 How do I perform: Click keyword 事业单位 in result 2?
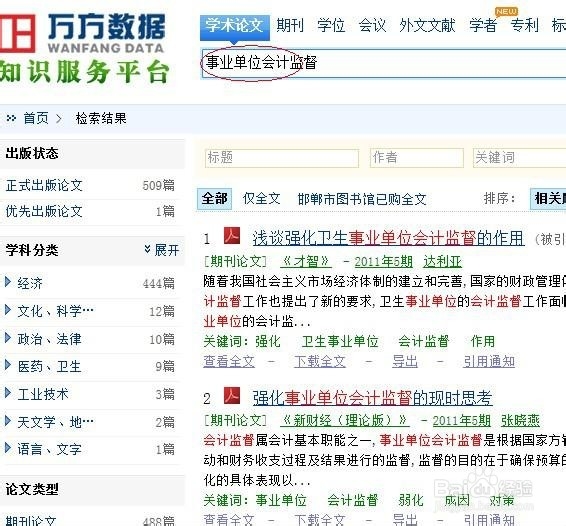281,500
